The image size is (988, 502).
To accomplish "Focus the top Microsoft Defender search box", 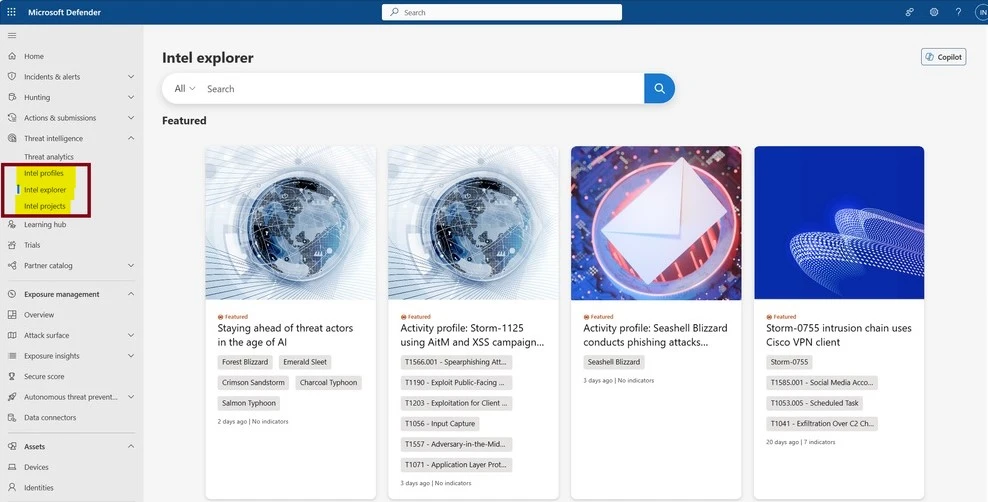I will 502,12.
